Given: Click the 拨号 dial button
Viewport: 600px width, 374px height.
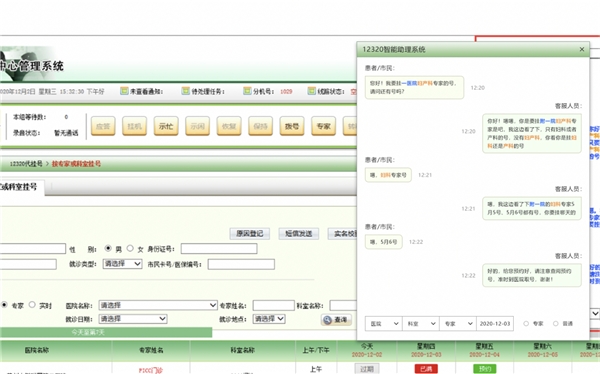Looking at the screenshot, I should (x=292, y=126).
